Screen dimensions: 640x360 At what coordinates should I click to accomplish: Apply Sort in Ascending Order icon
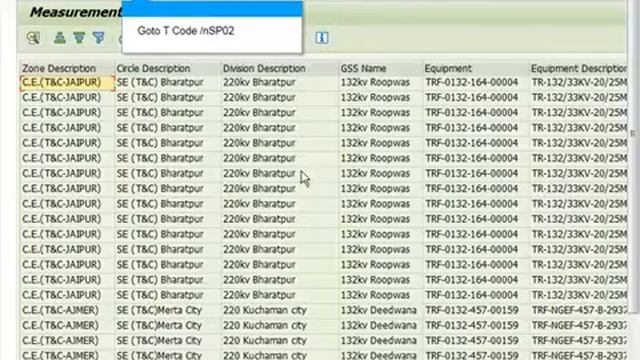[60, 38]
